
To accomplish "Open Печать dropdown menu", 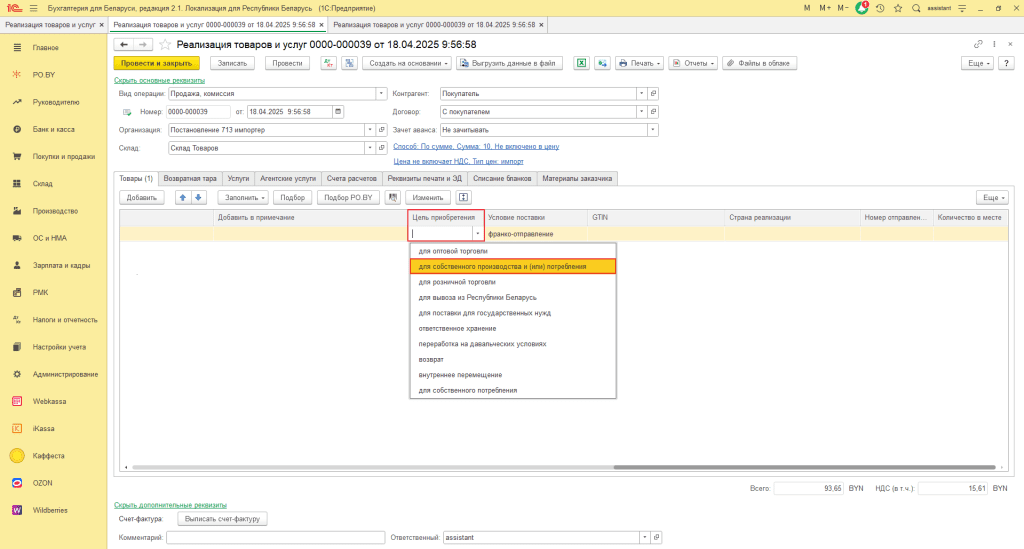I will pyautogui.click(x=639, y=63).
